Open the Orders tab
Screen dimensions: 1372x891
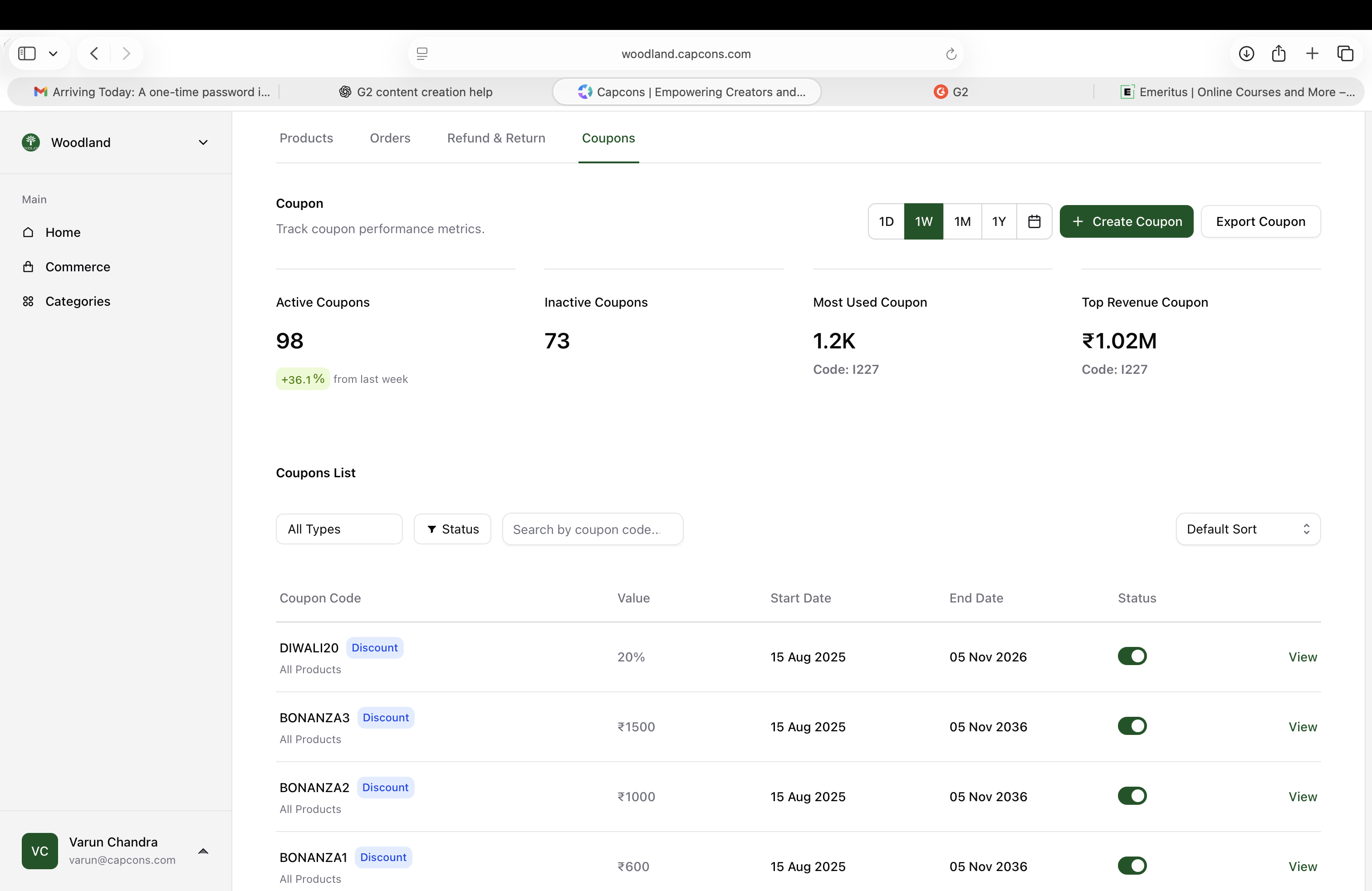[390, 138]
